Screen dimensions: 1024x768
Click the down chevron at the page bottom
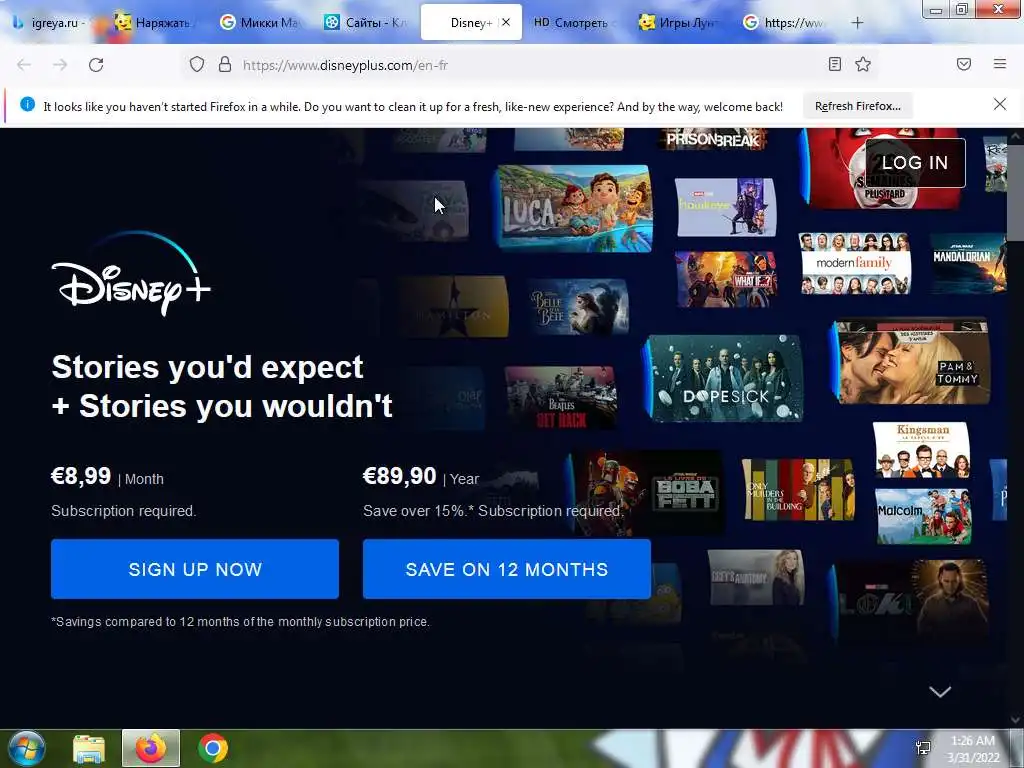(x=940, y=692)
